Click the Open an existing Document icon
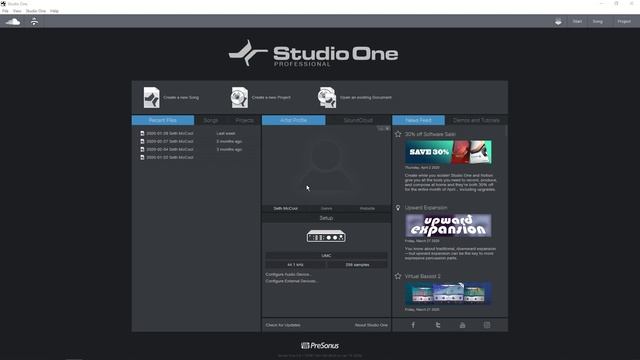 point(327,97)
